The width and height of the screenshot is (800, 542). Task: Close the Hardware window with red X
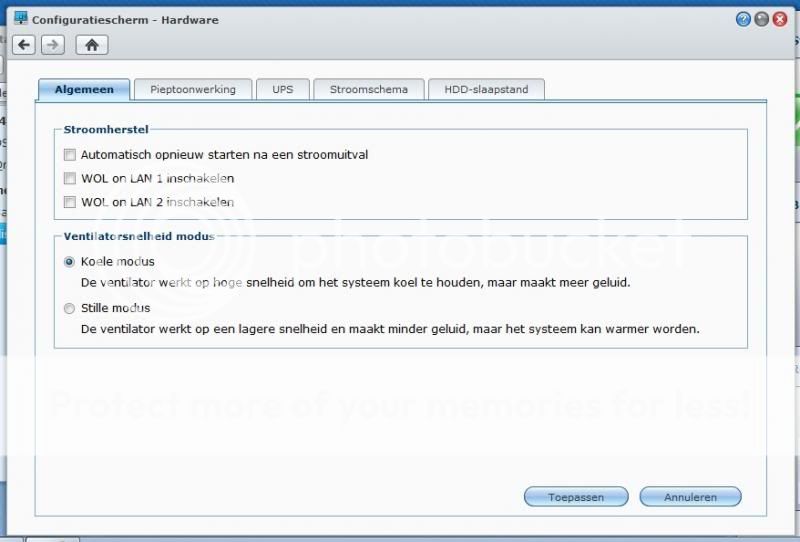(x=779, y=19)
